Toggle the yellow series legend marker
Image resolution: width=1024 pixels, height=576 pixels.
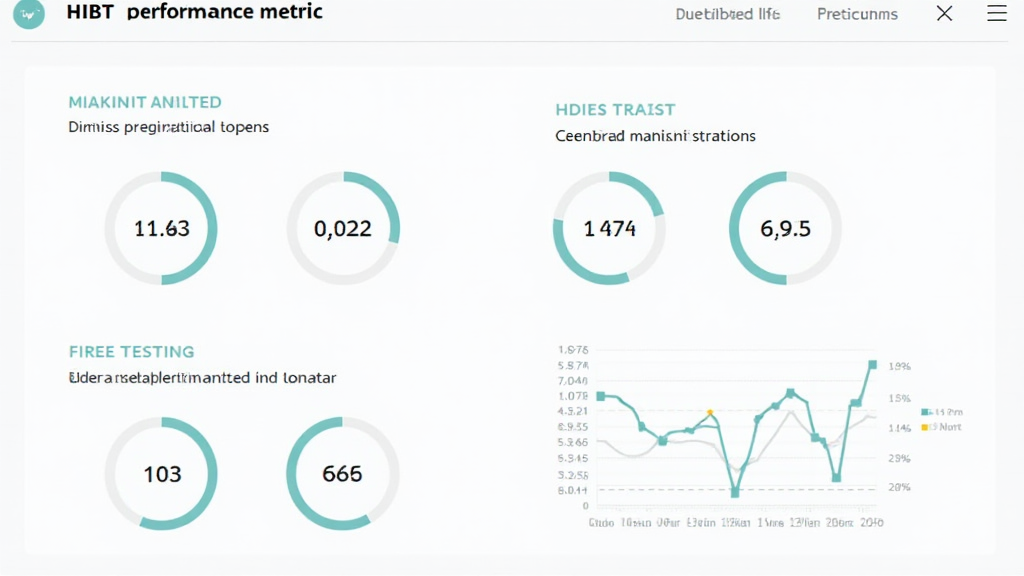coord(925,427)
